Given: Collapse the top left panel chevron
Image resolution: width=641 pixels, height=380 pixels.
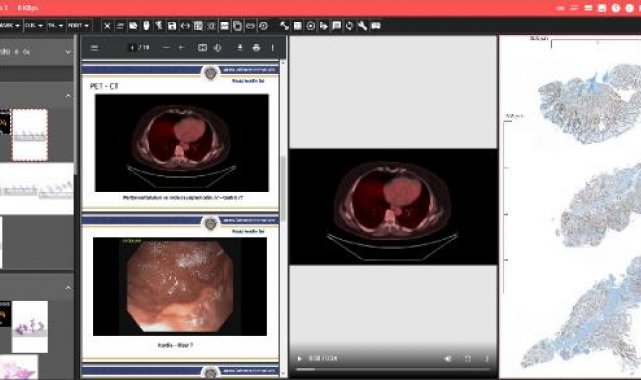Looking at the screenshot, I should coord(68,52).
